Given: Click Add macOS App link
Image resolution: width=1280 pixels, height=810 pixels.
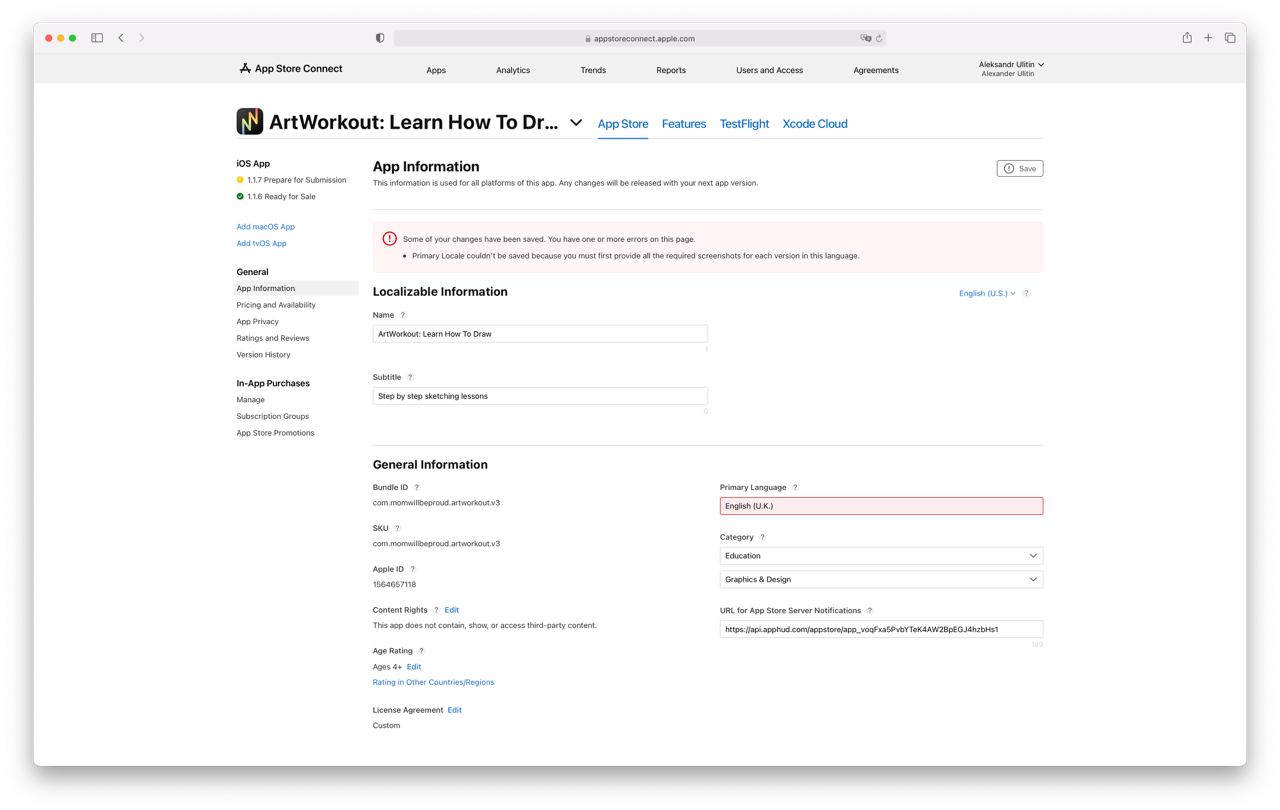Looking at the screenshot, I should (266, 227).
